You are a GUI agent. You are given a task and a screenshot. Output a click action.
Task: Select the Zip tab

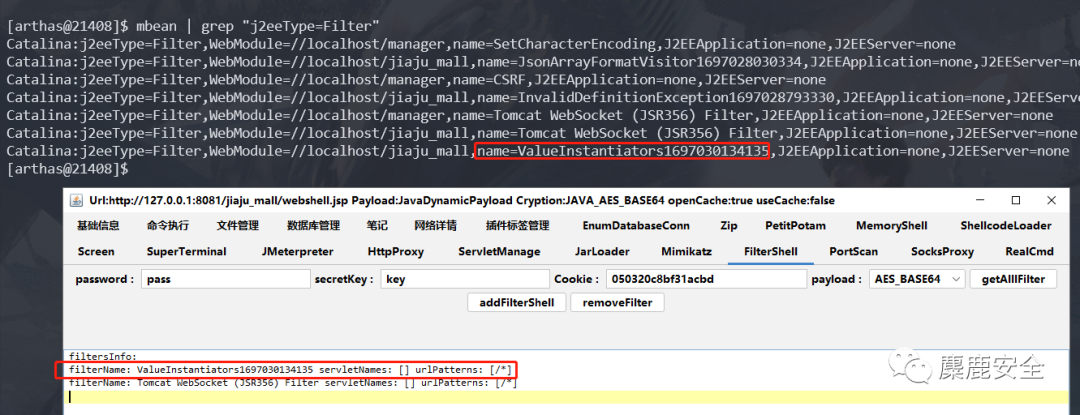[x=729, y=226]
